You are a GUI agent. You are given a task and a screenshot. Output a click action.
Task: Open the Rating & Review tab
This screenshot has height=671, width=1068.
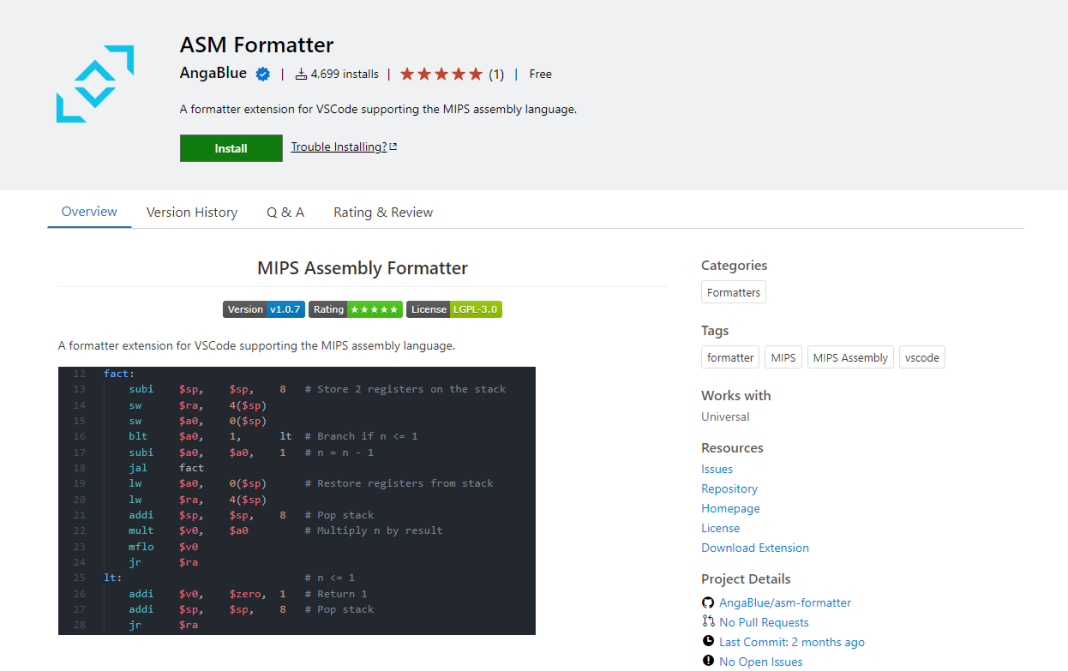point(383,212)
